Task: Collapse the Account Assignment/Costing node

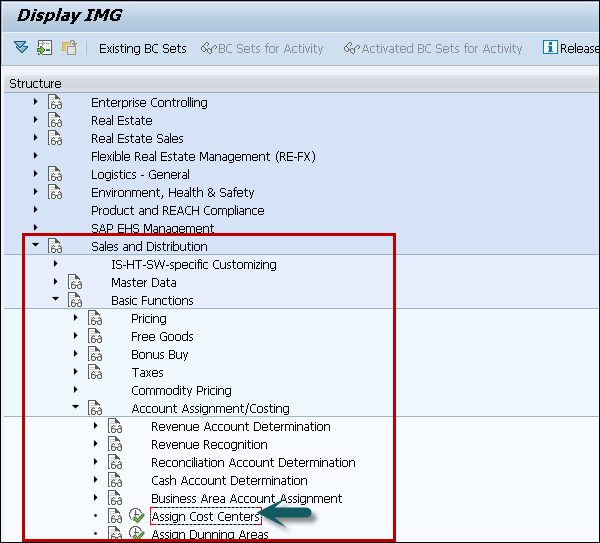Action: tap(76, 408)
